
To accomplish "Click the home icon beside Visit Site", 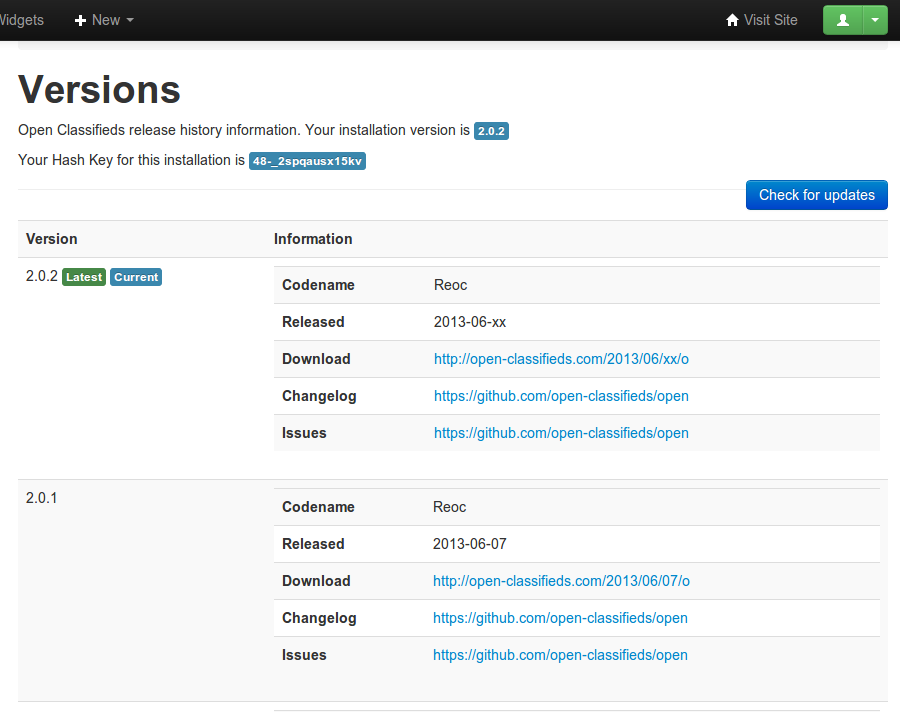I will click(x=732, y=20).
